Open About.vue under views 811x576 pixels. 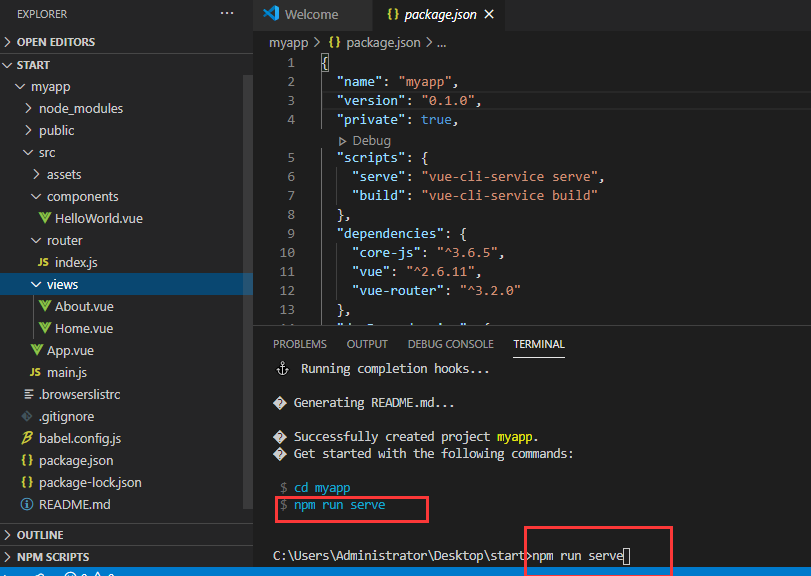[x=84, y=306]
